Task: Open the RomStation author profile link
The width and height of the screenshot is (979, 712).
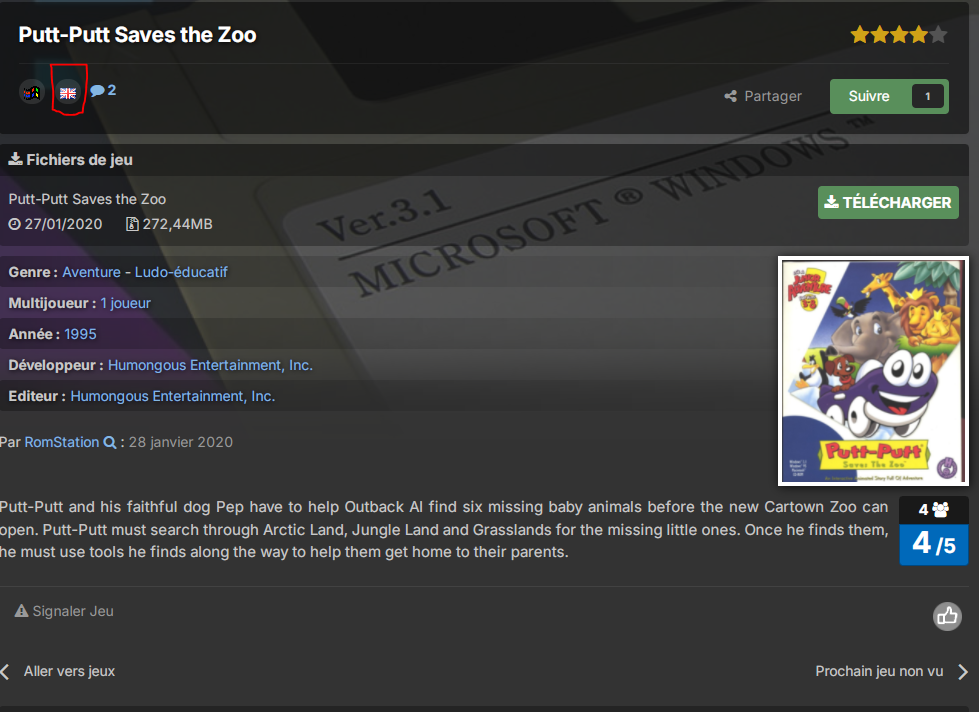Action: tap(62, 442)
